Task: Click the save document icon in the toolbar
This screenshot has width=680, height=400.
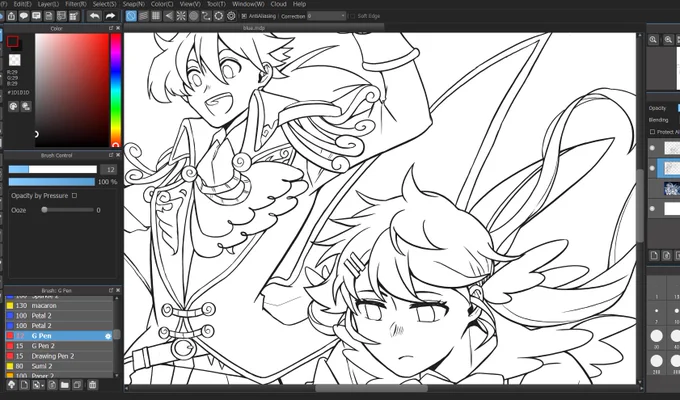Action: pyautogui.click(x=49, y=16)
